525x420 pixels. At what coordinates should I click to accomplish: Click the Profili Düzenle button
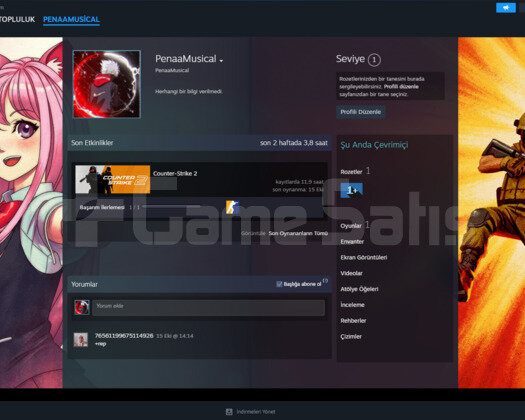pyautogui.click(x=361, y=112)
